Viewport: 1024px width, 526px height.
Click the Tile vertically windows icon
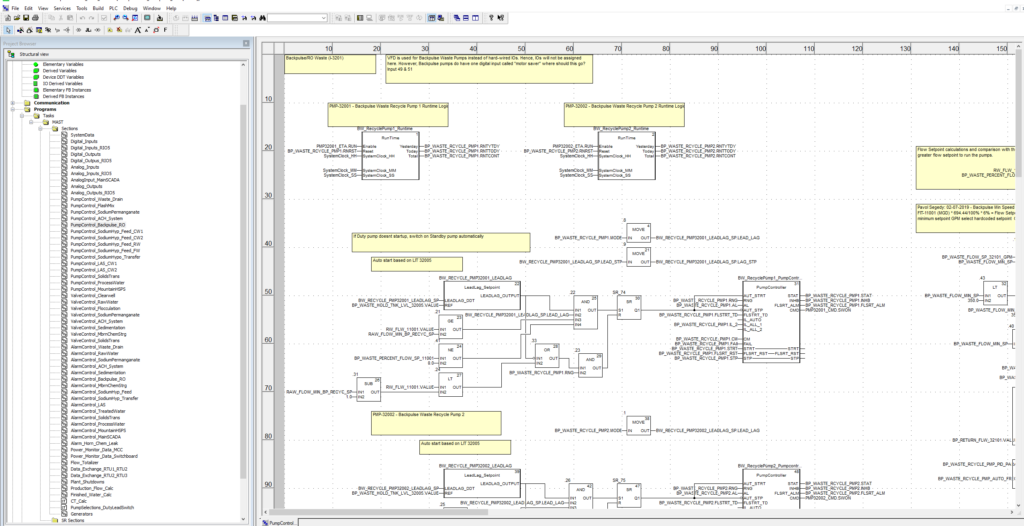[475, 18]
